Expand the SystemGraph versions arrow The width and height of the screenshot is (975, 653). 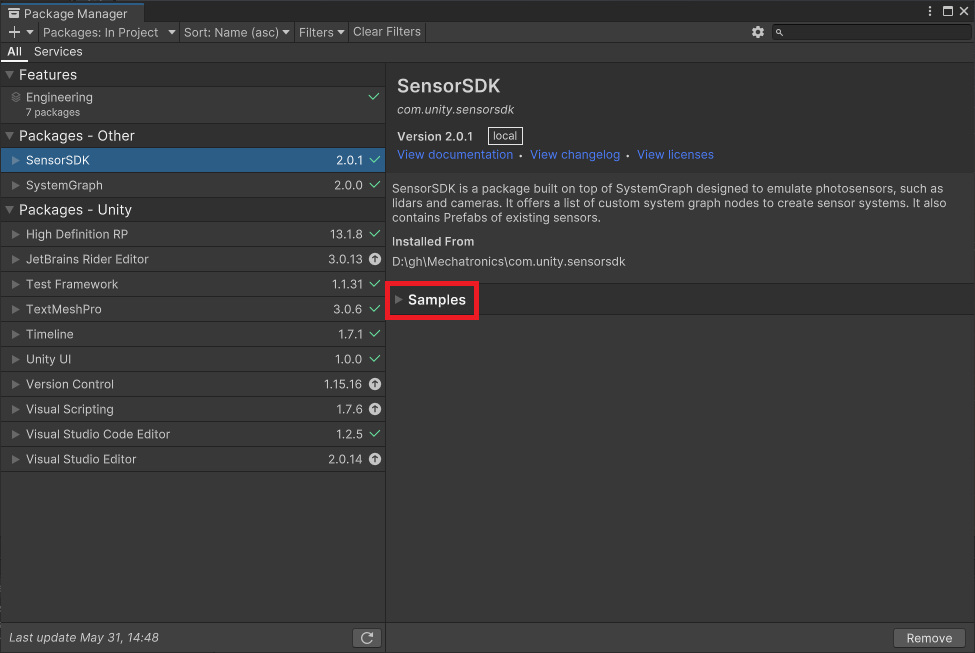[16, 185]
